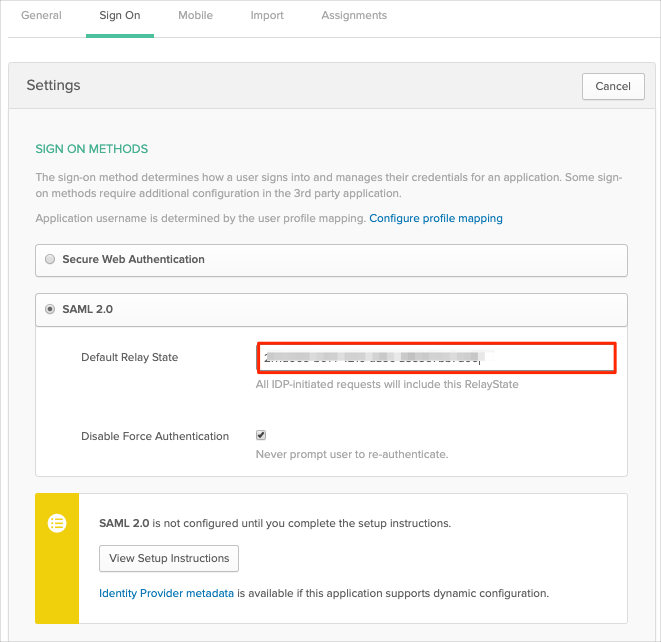Switch to the Sign On tab

coord(119,16)
